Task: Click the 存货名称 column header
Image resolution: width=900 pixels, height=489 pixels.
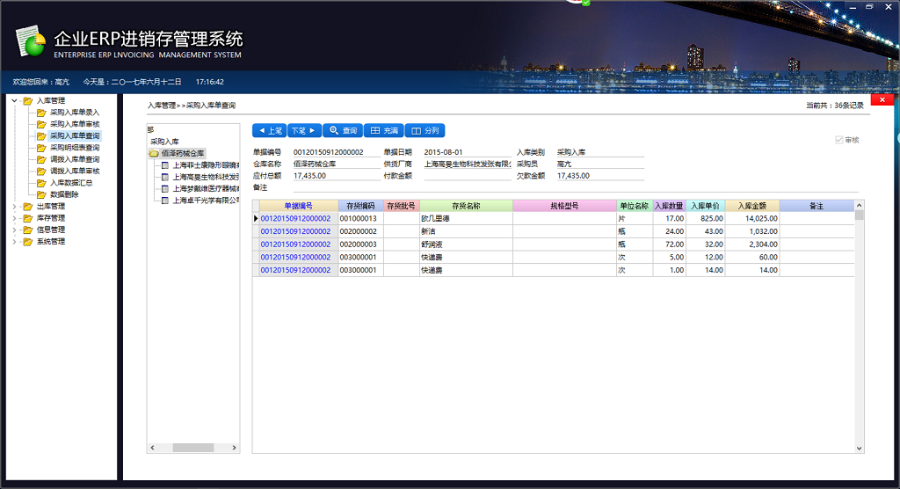Action: (466, 206)
